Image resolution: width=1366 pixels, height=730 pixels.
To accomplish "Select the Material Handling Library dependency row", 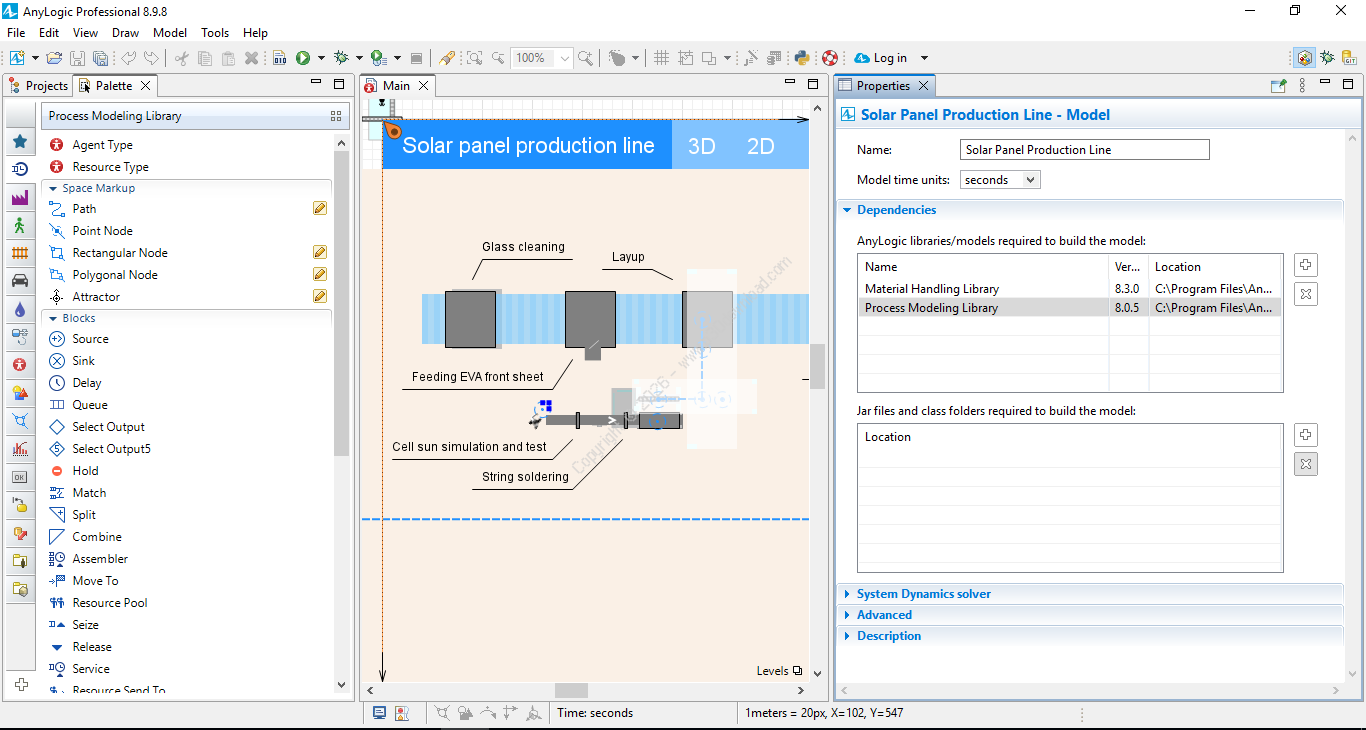I will (1069, 289).
